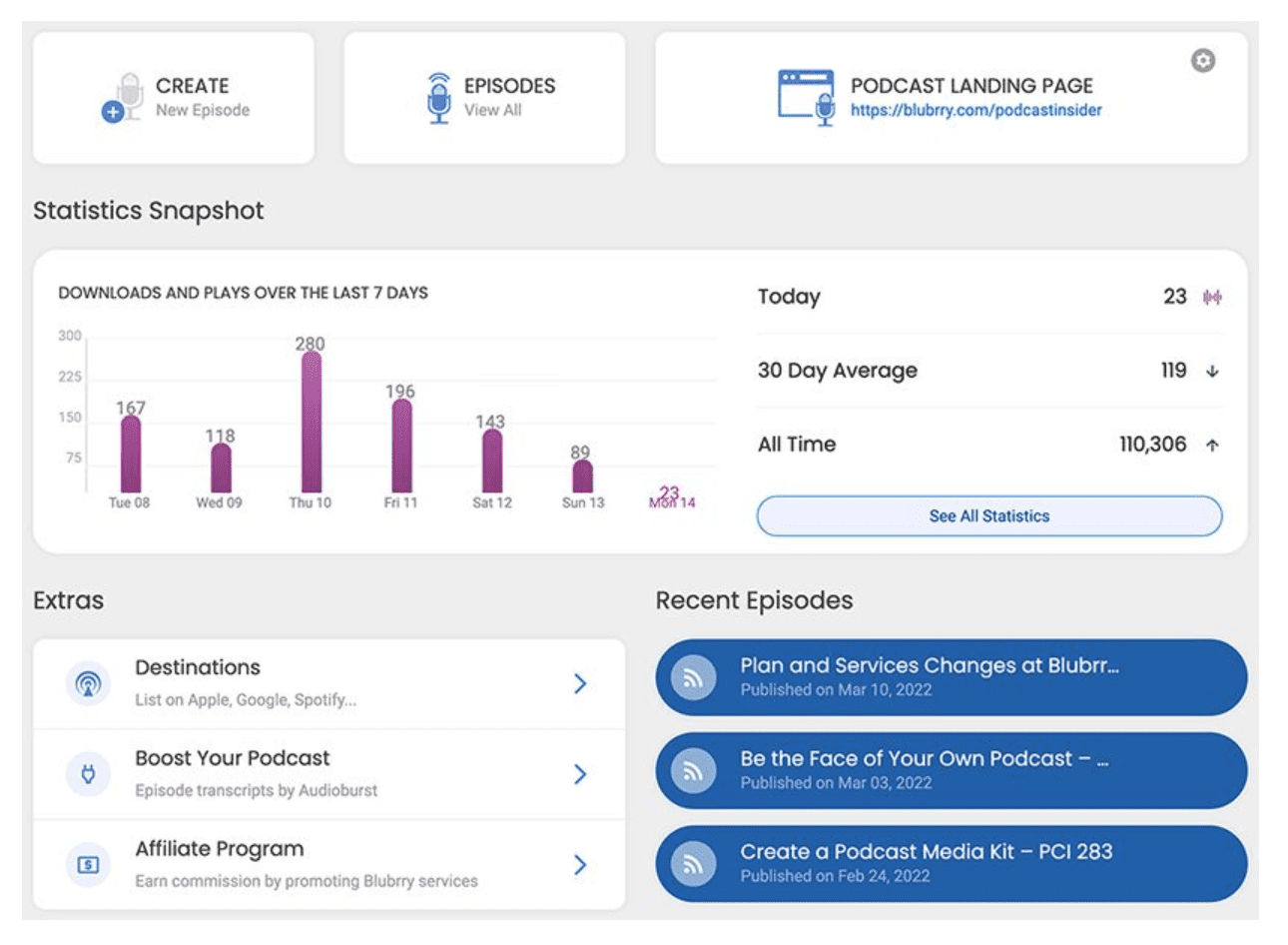Click the Podcast Landing Page browser icon
The height and width of the screenshot is (945, 1288).
coord(806,97)
